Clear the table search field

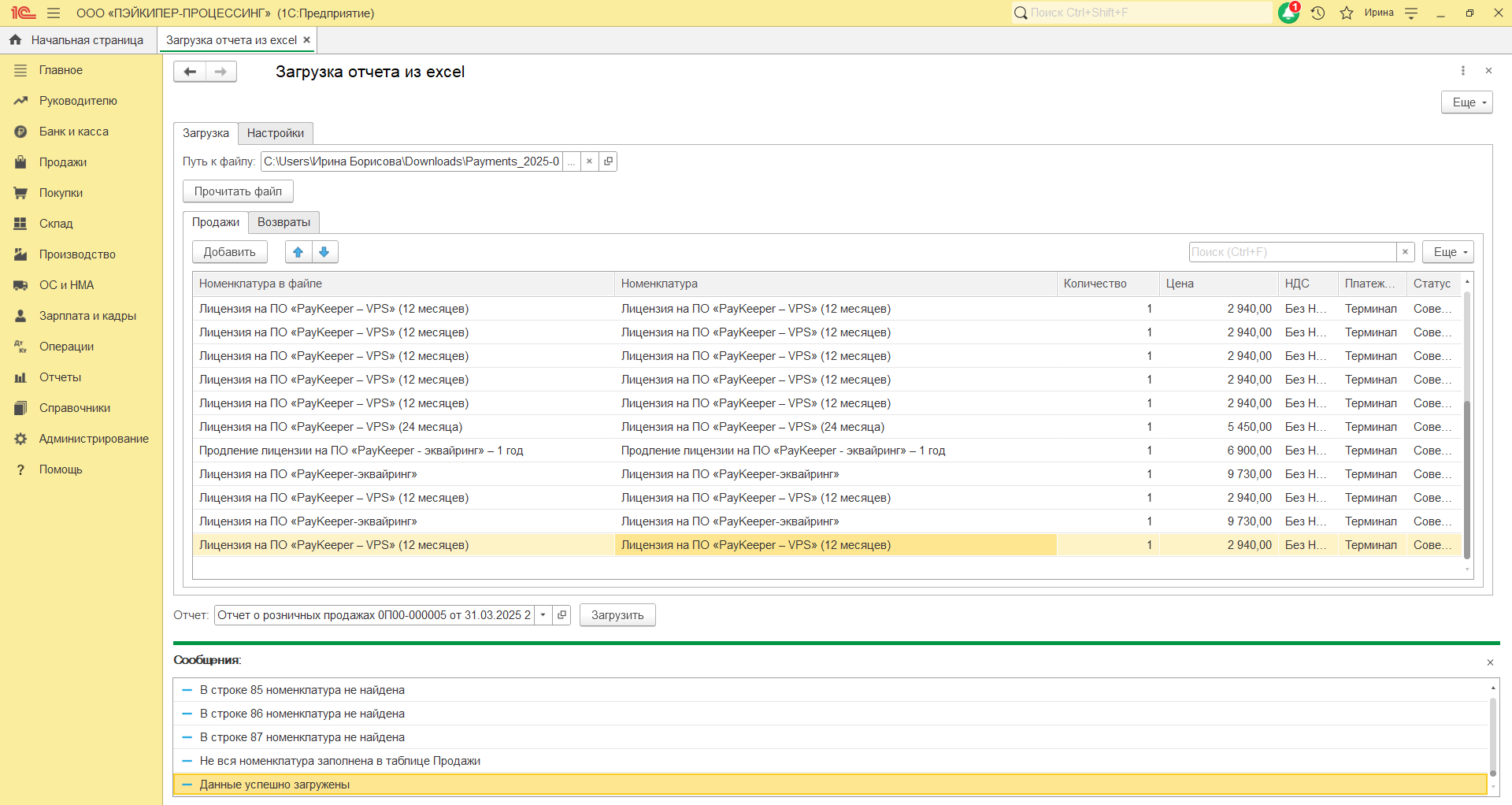point(1405,252)
